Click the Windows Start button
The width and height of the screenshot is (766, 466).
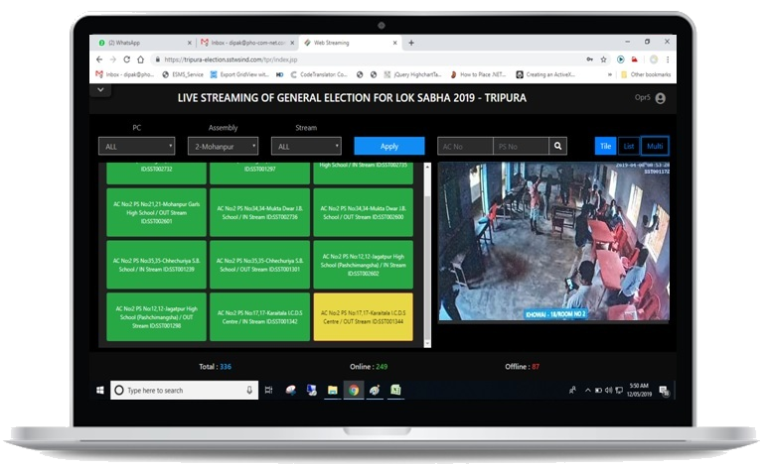(102, 390)
